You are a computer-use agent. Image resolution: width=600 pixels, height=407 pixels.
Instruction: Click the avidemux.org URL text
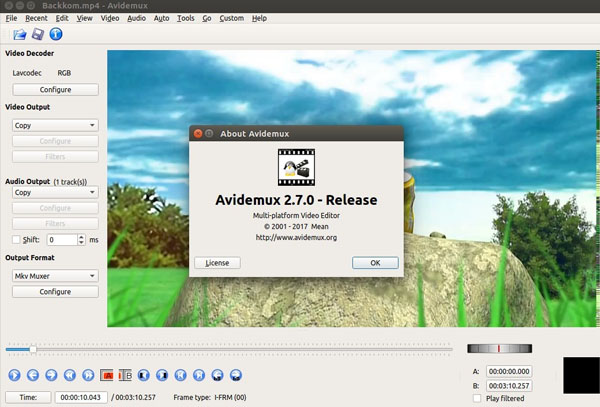(x=297, y=238)
